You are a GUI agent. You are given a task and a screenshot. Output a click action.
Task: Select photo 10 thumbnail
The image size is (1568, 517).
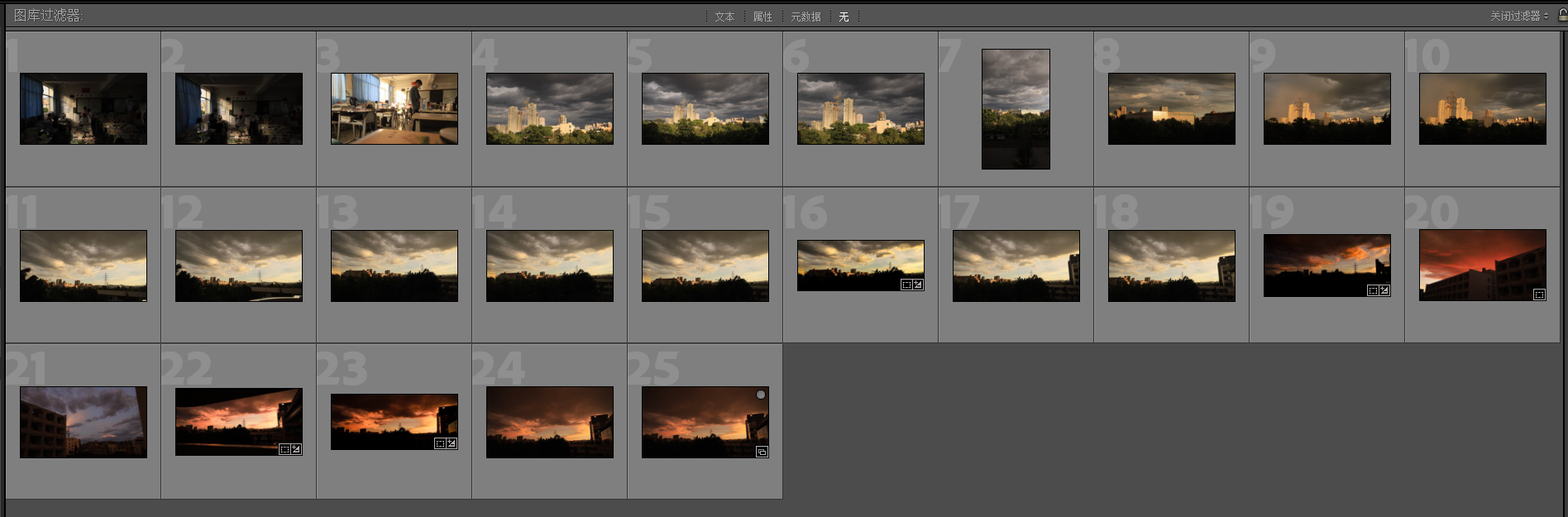[x=1483, y=108]
